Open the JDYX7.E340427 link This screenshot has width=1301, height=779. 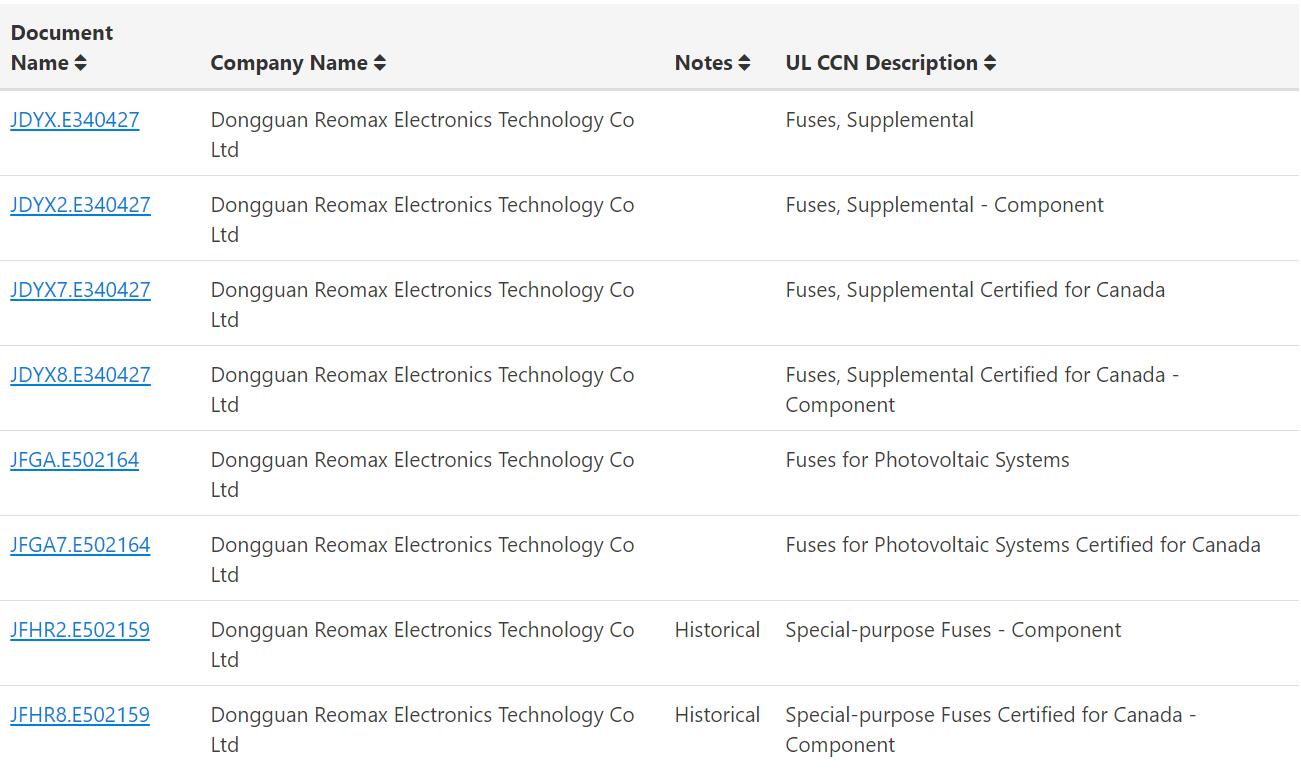(80, 290)
